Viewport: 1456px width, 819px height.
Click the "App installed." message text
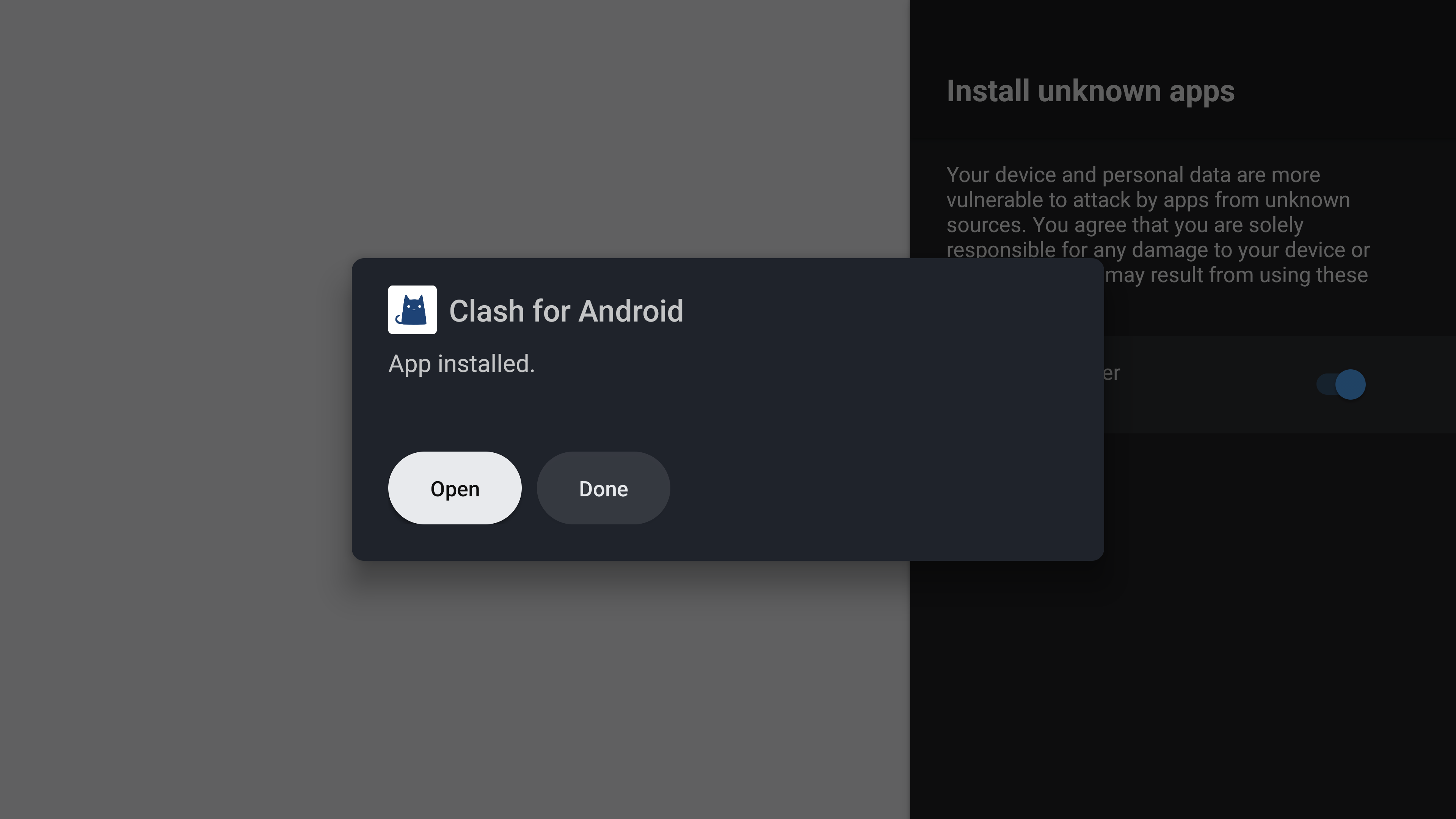coord(461,364)
